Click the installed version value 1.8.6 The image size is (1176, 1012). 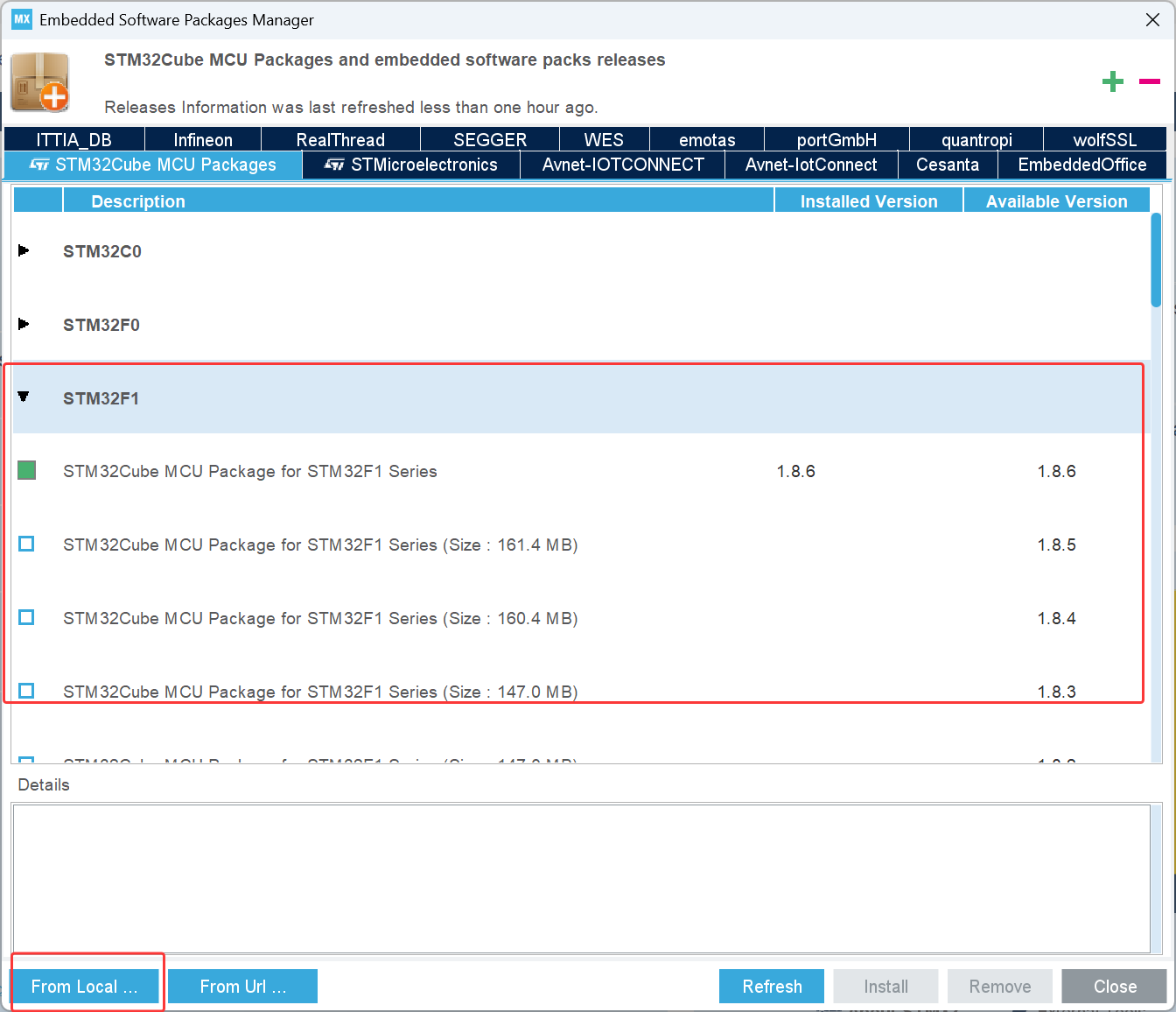click(x=796, y=471)
